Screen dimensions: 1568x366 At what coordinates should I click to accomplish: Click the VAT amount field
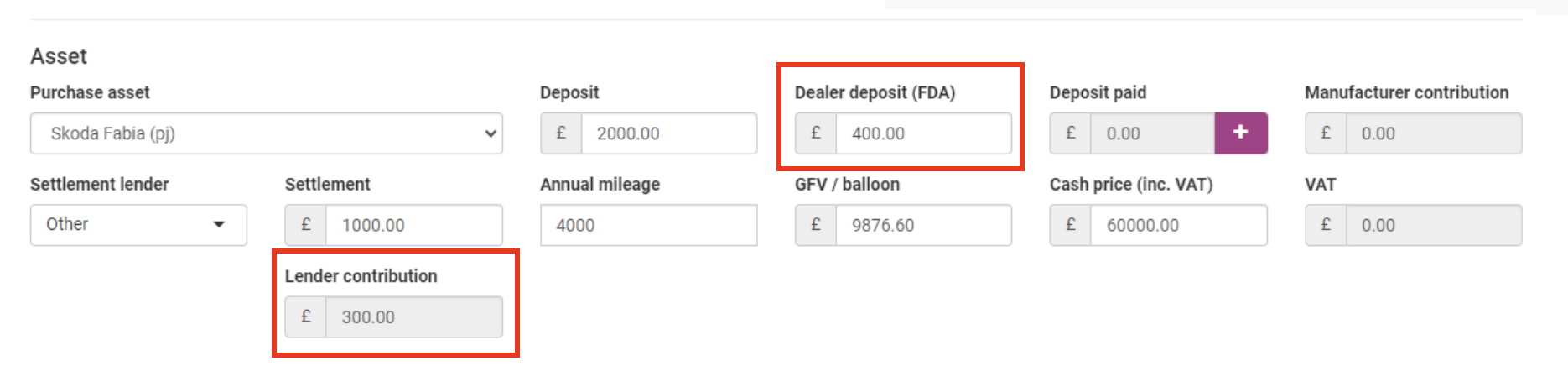coord(1433,225)
